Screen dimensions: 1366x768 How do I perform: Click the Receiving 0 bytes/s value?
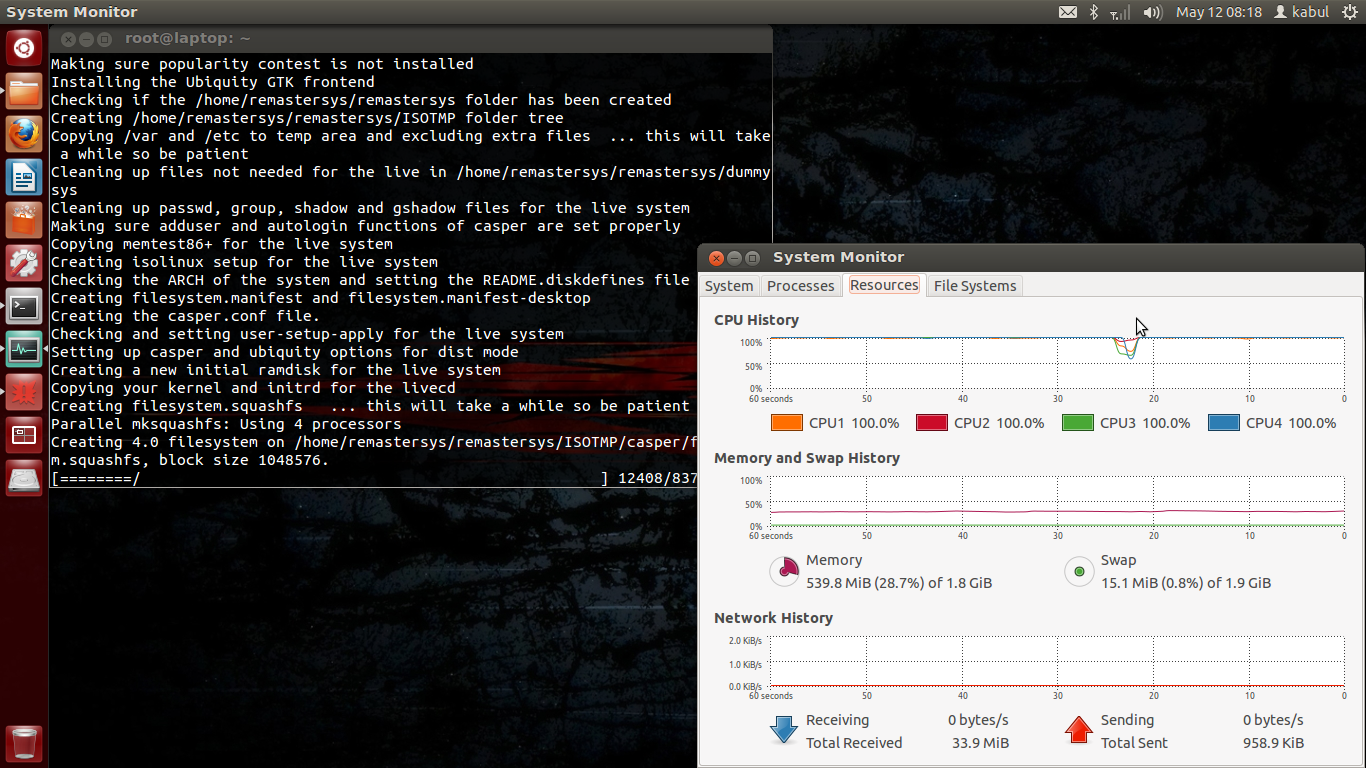978,720
